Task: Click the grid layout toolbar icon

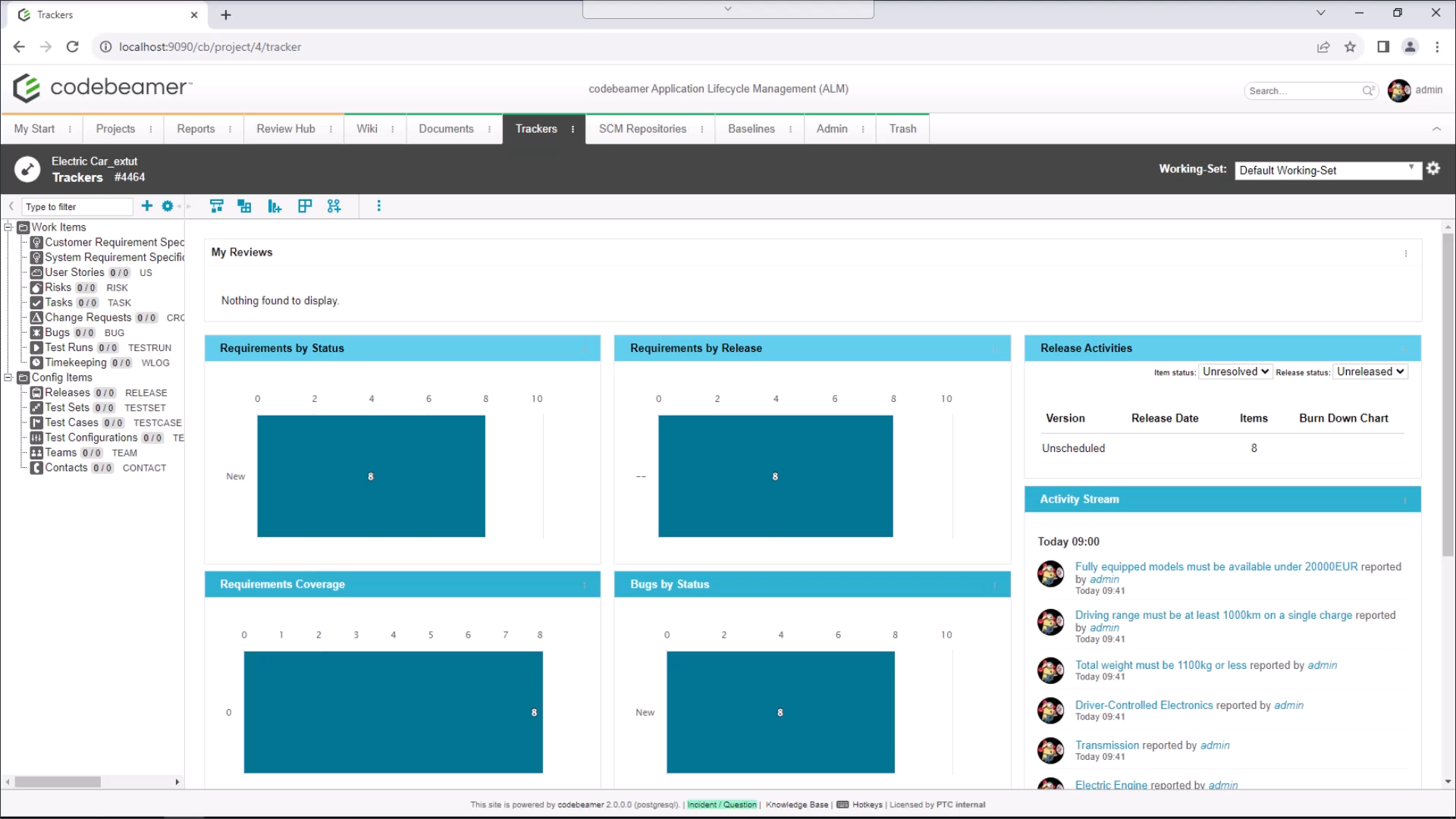Action: click(x=305, y=206)
